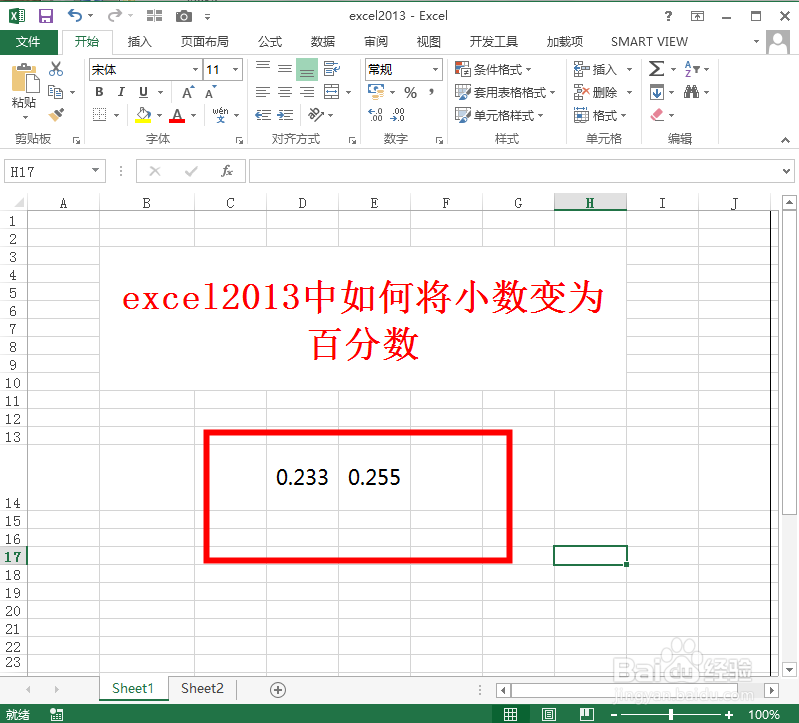Click the column H header
The width and height of the screenshot is (799, 723).
coord(590,203)
